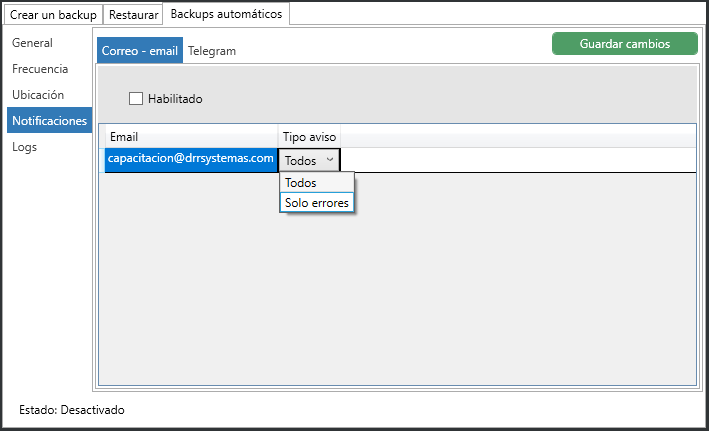Collapse the Tipo aviso combo box showing Todos
Viewport: 709px width, 431px height.
pyautogui.click(x=309, y=160)
